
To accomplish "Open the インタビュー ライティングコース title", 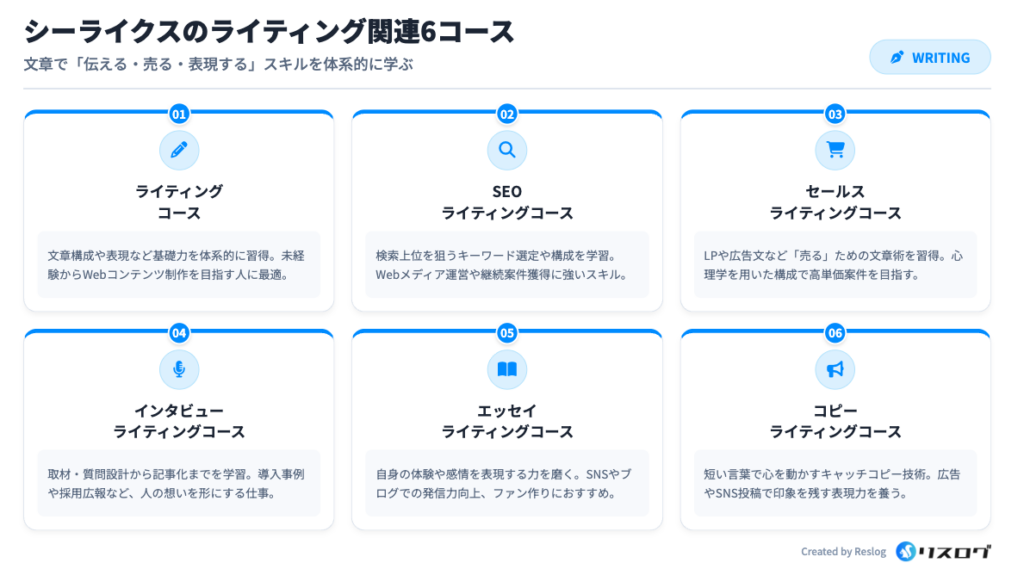I will pyautogui.click(x=179, y=421).
